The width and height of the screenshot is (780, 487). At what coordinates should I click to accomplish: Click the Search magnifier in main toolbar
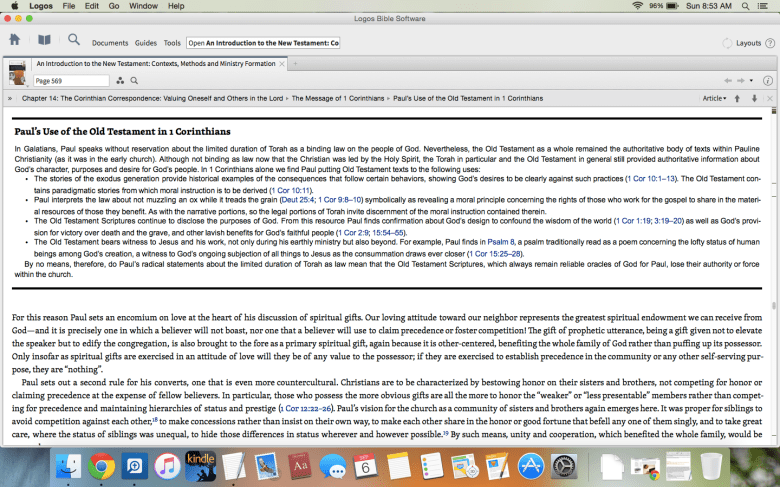tap(74, 41)
